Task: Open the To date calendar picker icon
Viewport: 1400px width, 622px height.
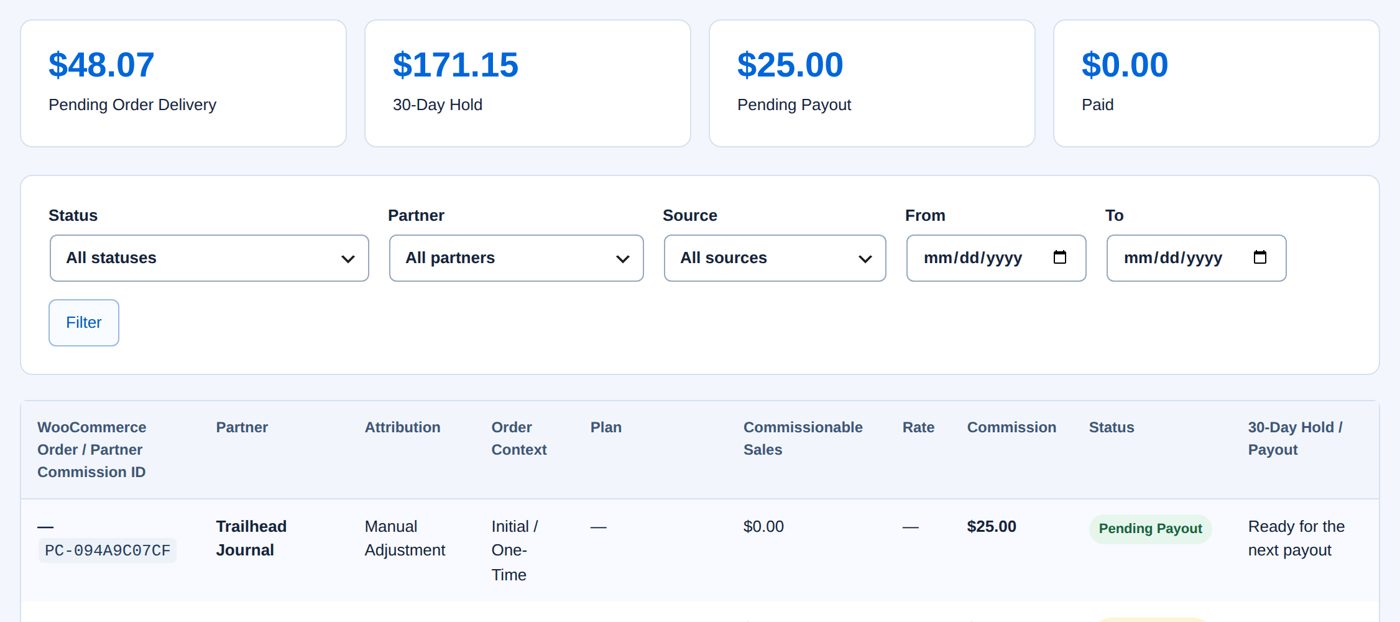Action: (x=1260, y=257)
